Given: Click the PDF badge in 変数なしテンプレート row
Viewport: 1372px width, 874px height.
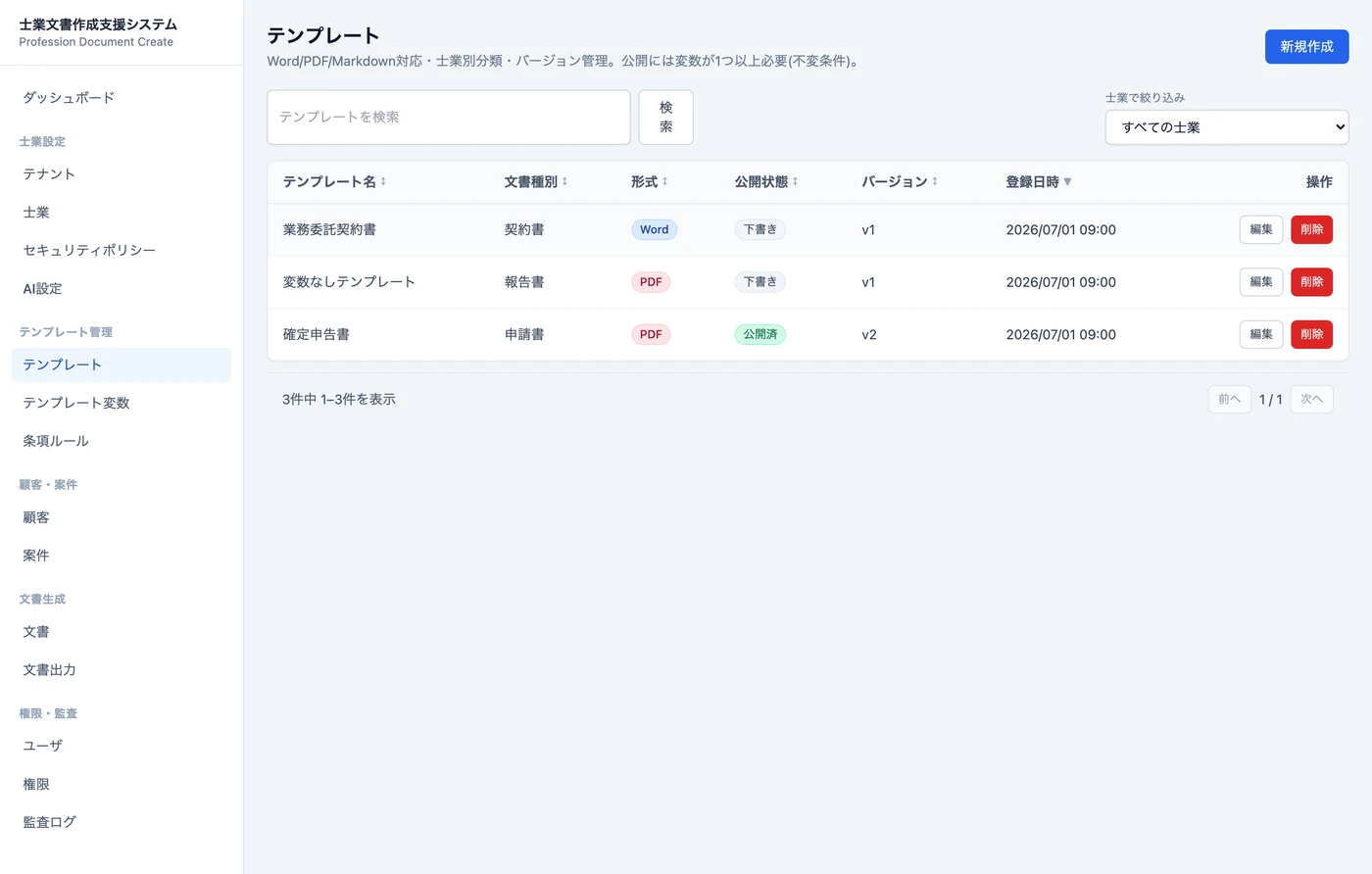Looking at the screenshot, I should point(651,282).
